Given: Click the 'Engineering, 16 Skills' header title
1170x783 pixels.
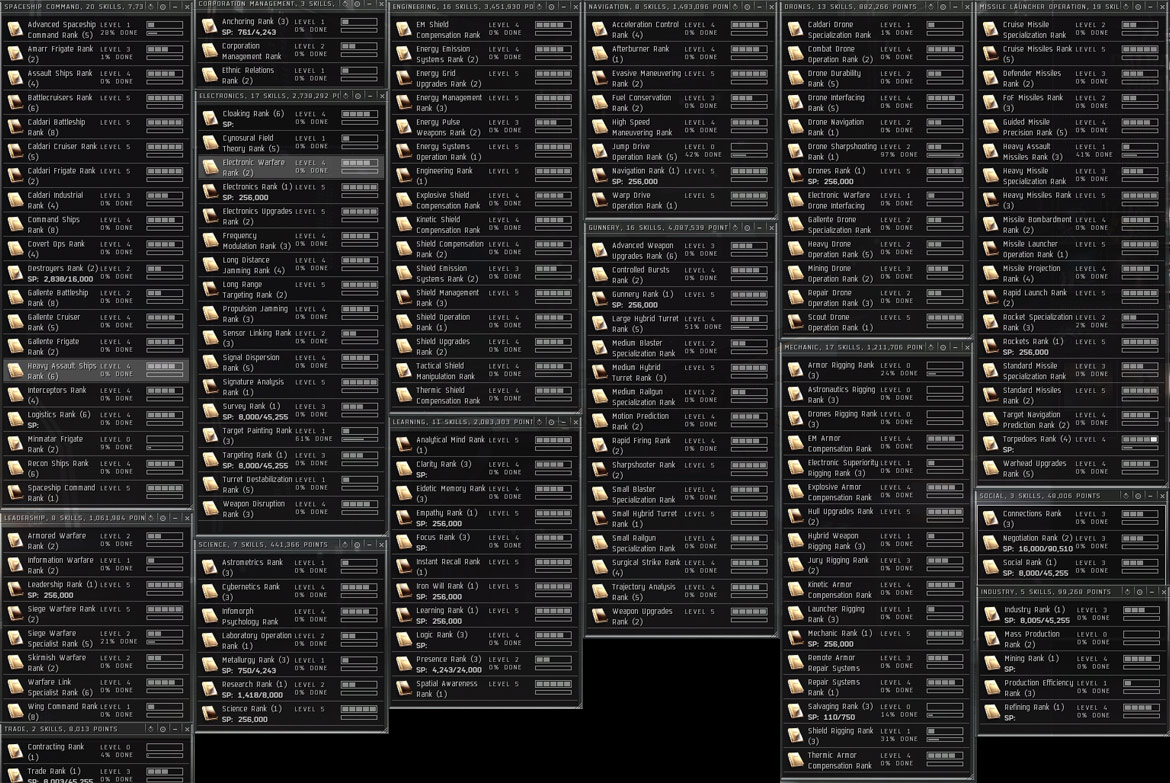Looking at the screenshot, I should tap(463, 6).
